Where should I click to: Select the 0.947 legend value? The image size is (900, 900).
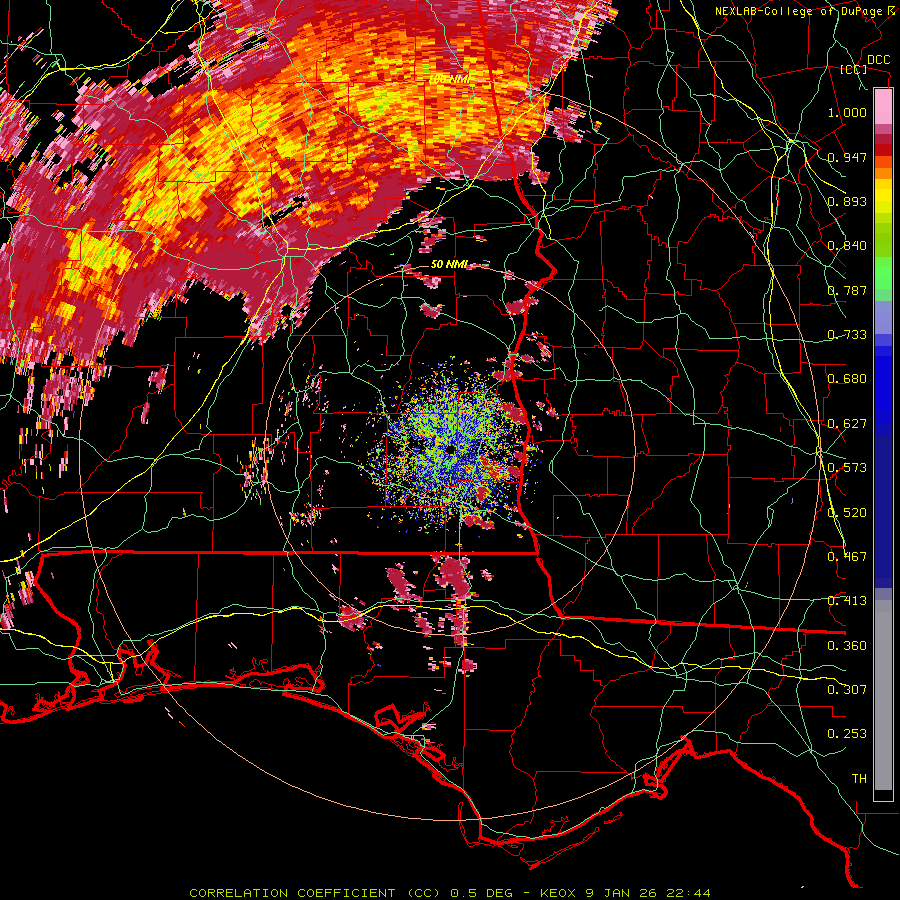pyautogui.click(x=847, y=157)
